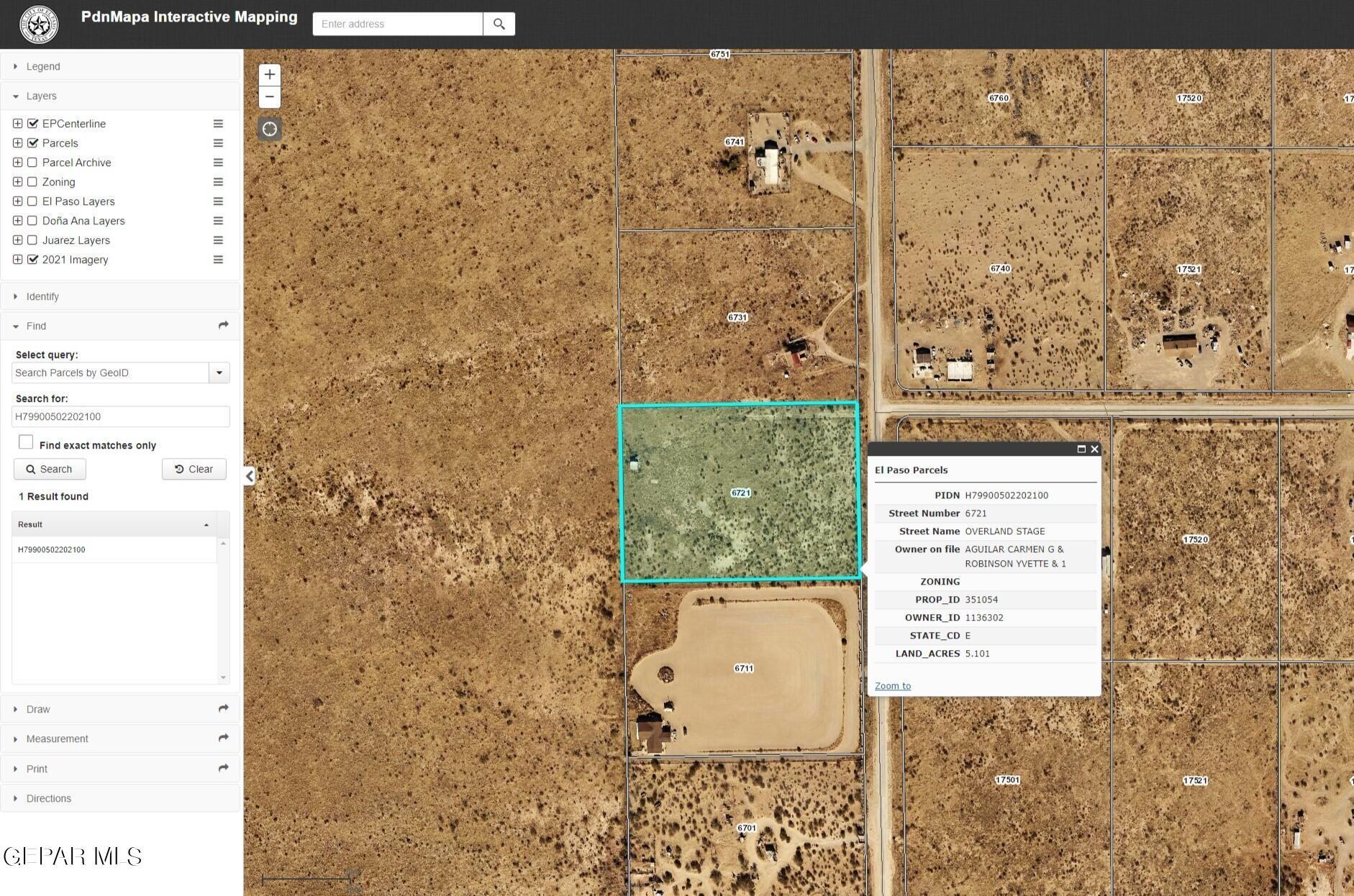The height and width of the screenshot is (896, 1354).
Task: Enable the Parcel Archive layer checkbox
Action: [x=32, y=163]
